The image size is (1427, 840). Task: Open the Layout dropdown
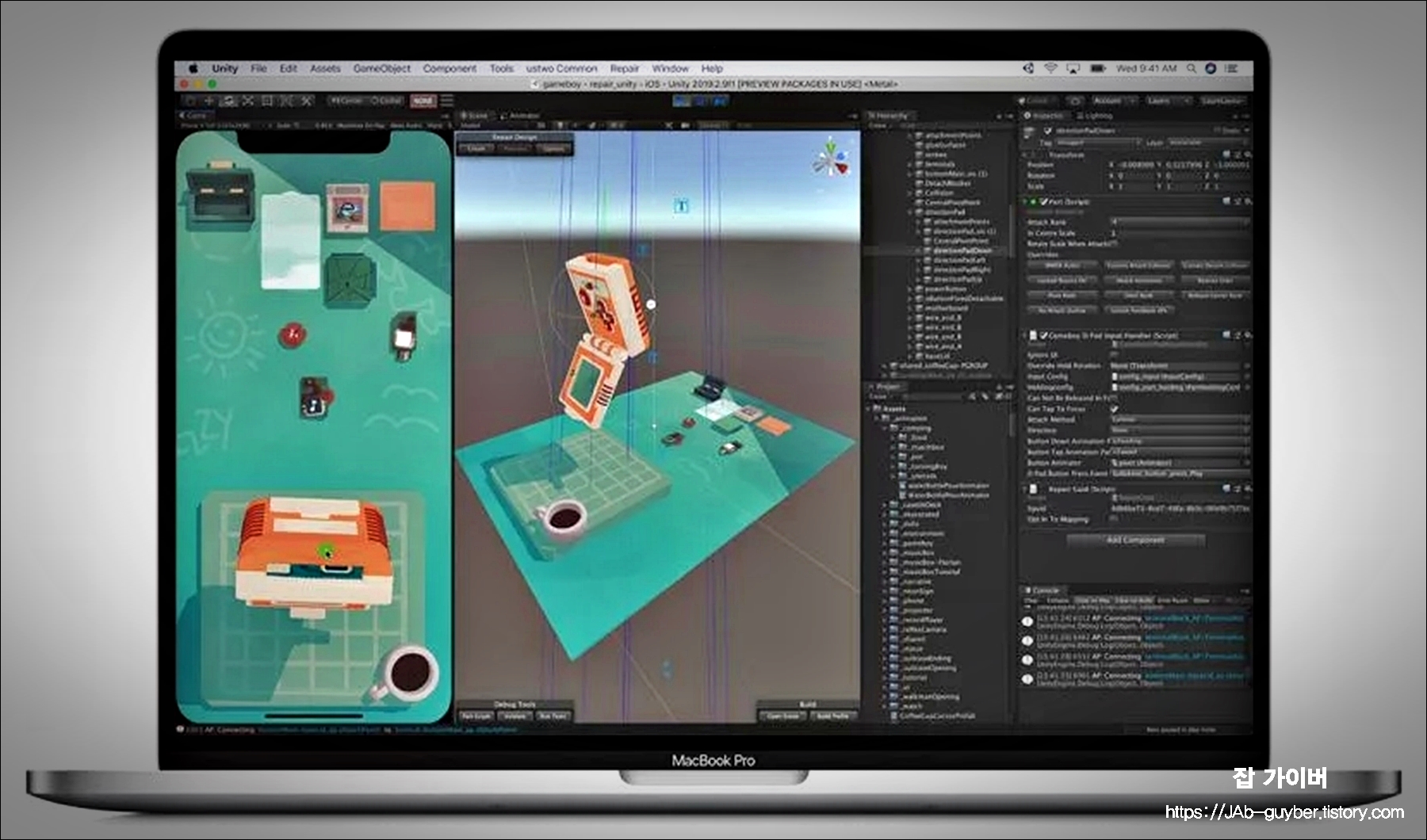[1222, 101]
